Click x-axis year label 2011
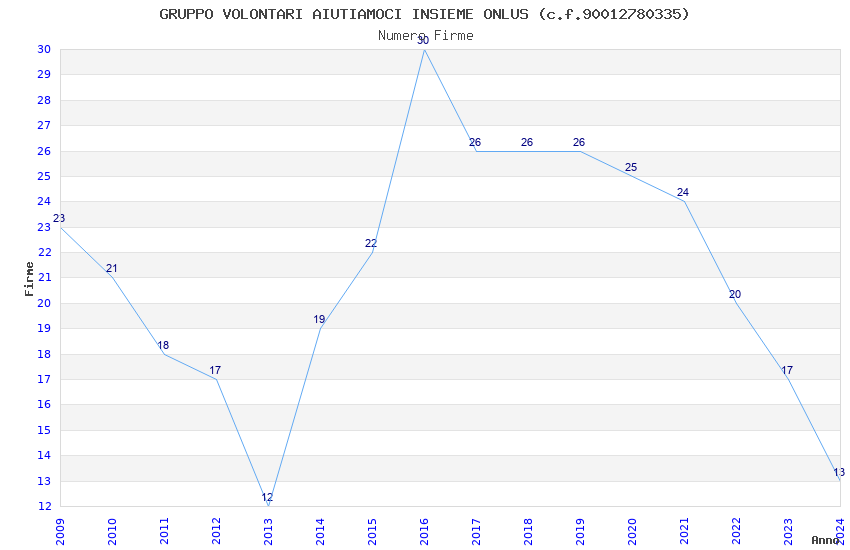Viewport: 850px width, 550px height. coord(164,531)
